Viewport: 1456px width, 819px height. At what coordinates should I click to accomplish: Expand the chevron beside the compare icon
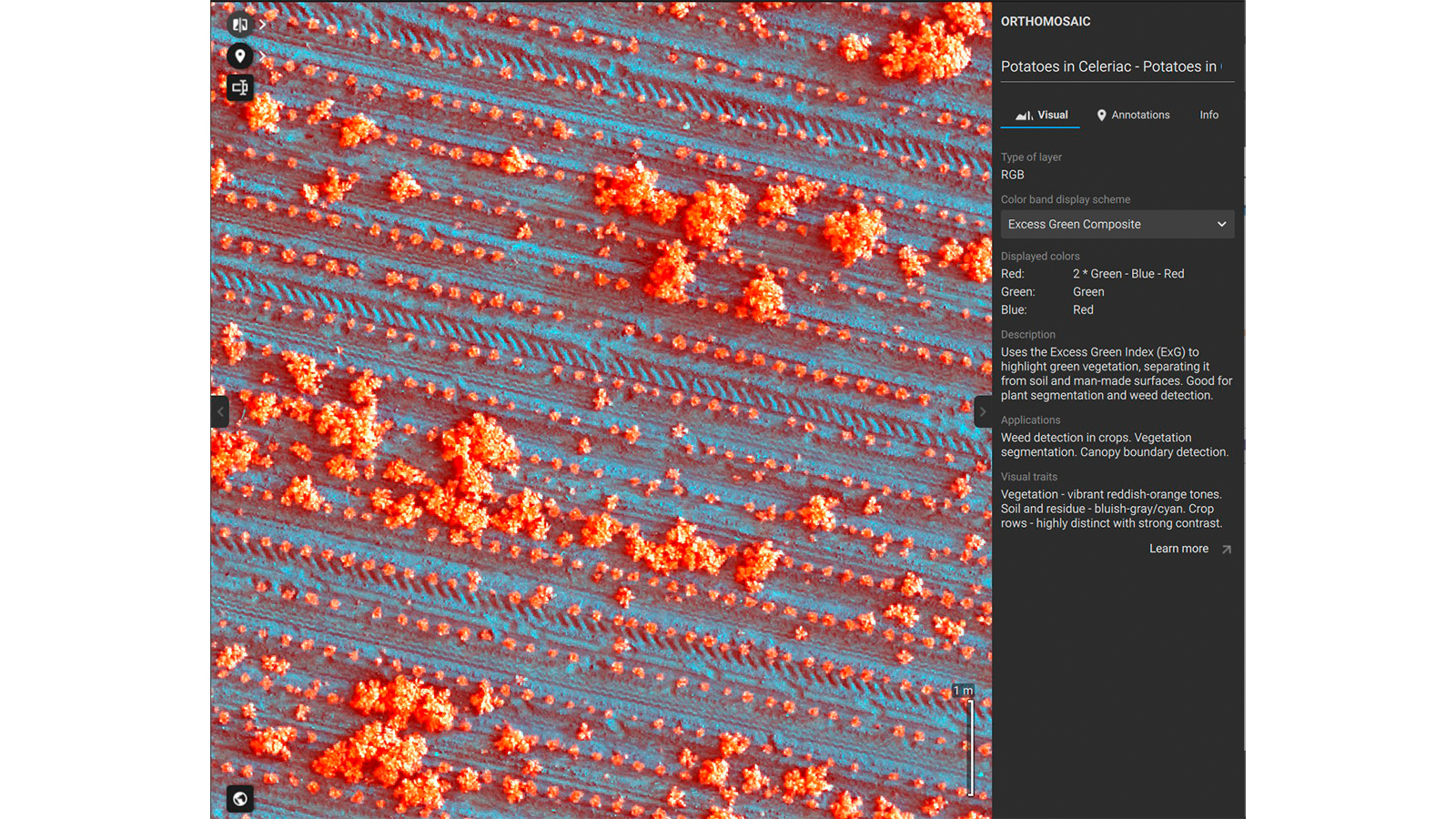tap(262, 25)
